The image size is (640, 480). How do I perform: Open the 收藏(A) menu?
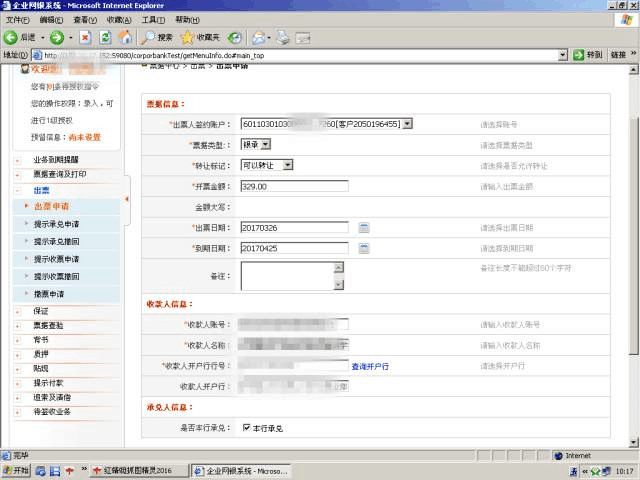pyautogui.click(x=119, y=20)
